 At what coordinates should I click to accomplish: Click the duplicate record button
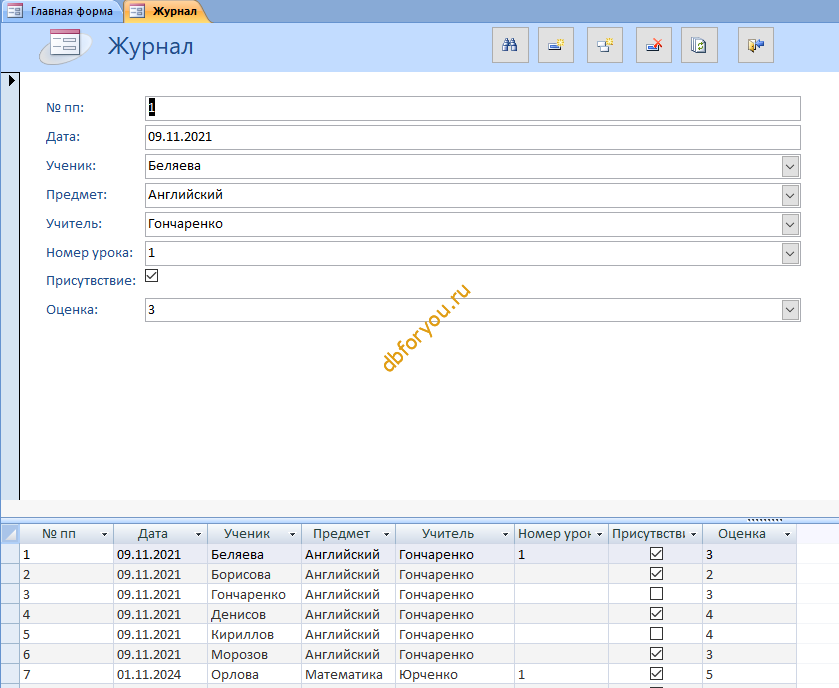605,45
